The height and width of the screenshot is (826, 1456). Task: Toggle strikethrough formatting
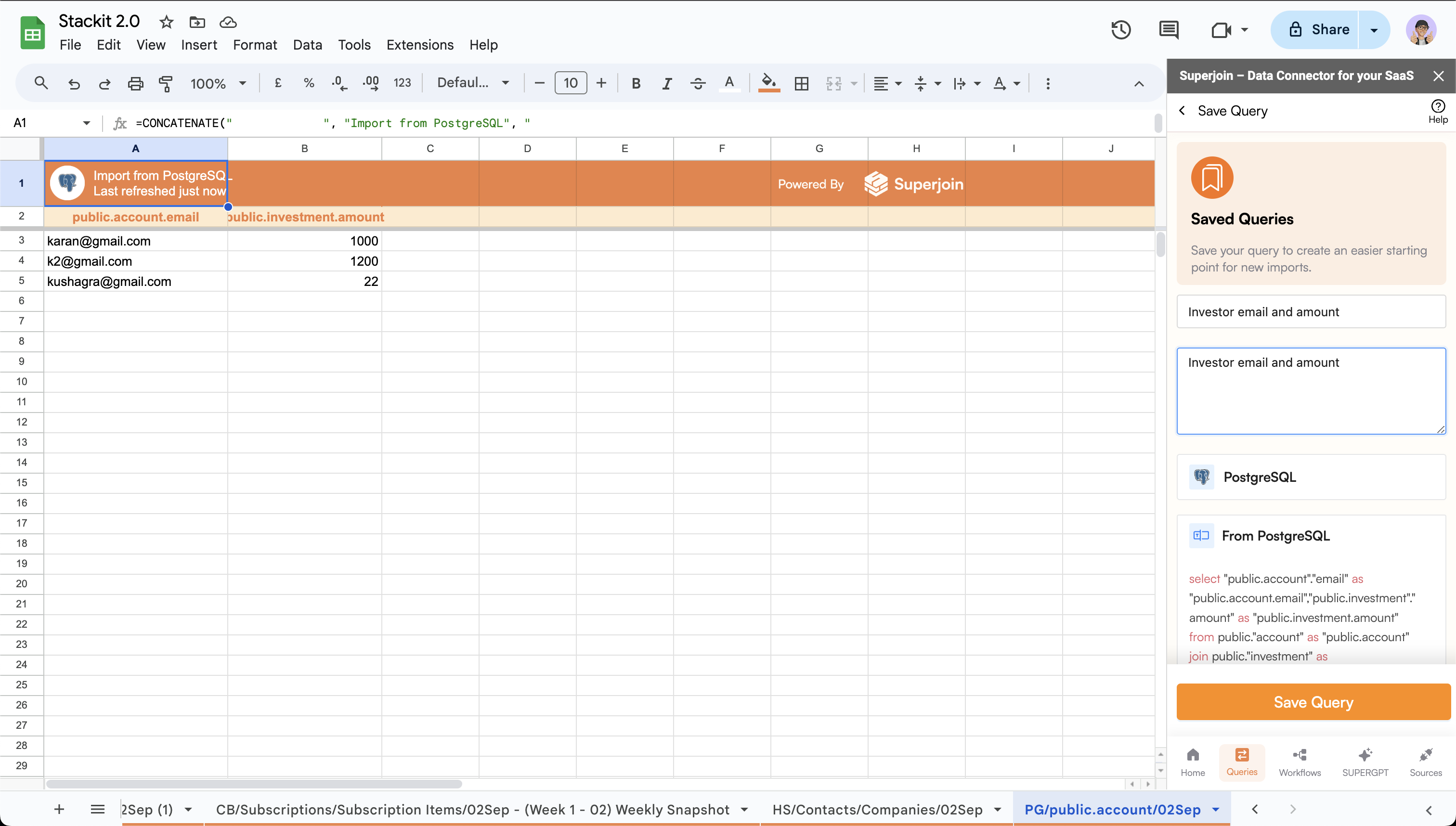coord(697,83)
